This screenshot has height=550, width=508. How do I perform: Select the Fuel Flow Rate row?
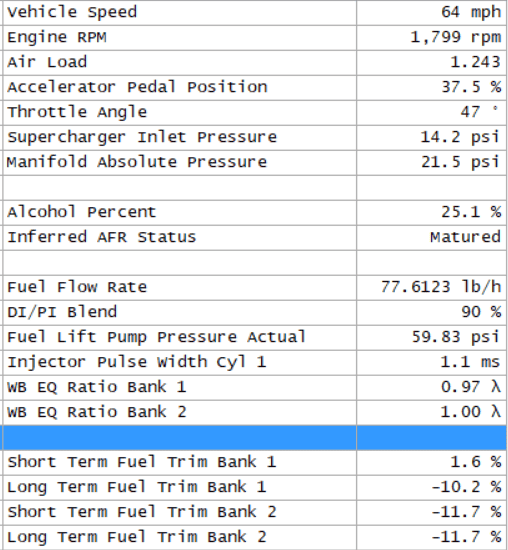[x=254, y=288]
